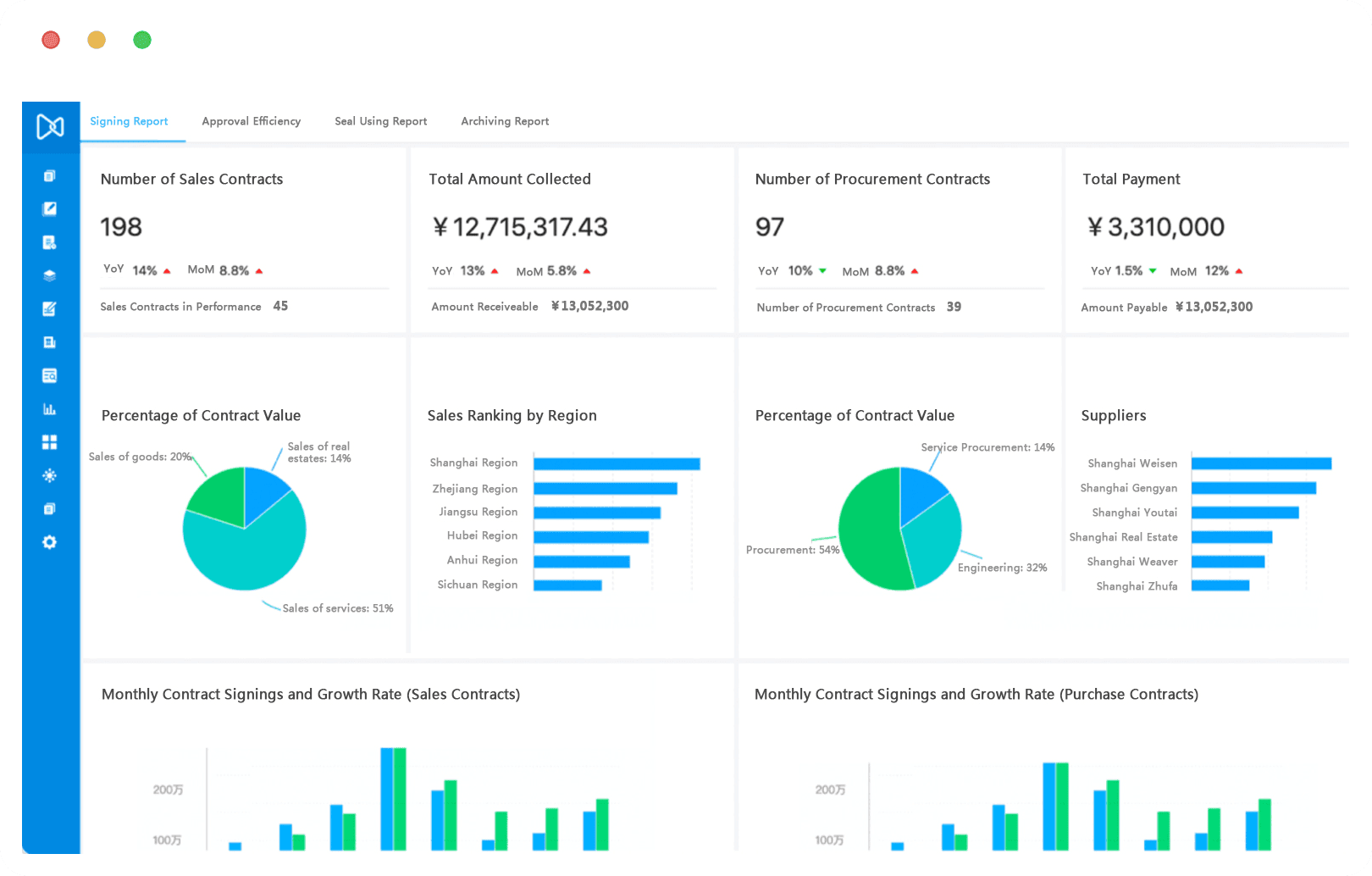Click the Jiangsu Region label
Screen dimensions: 1372x876
point(478,512)
